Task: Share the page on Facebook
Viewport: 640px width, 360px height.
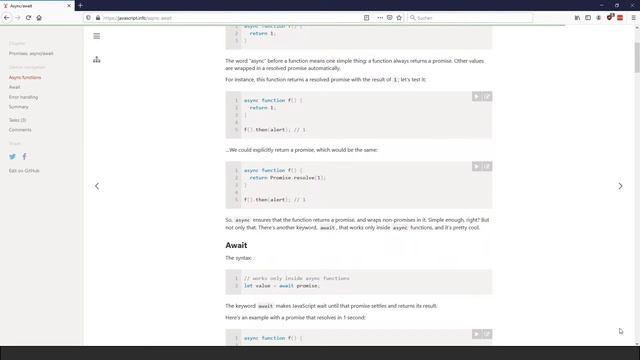Action: [24, 157]
